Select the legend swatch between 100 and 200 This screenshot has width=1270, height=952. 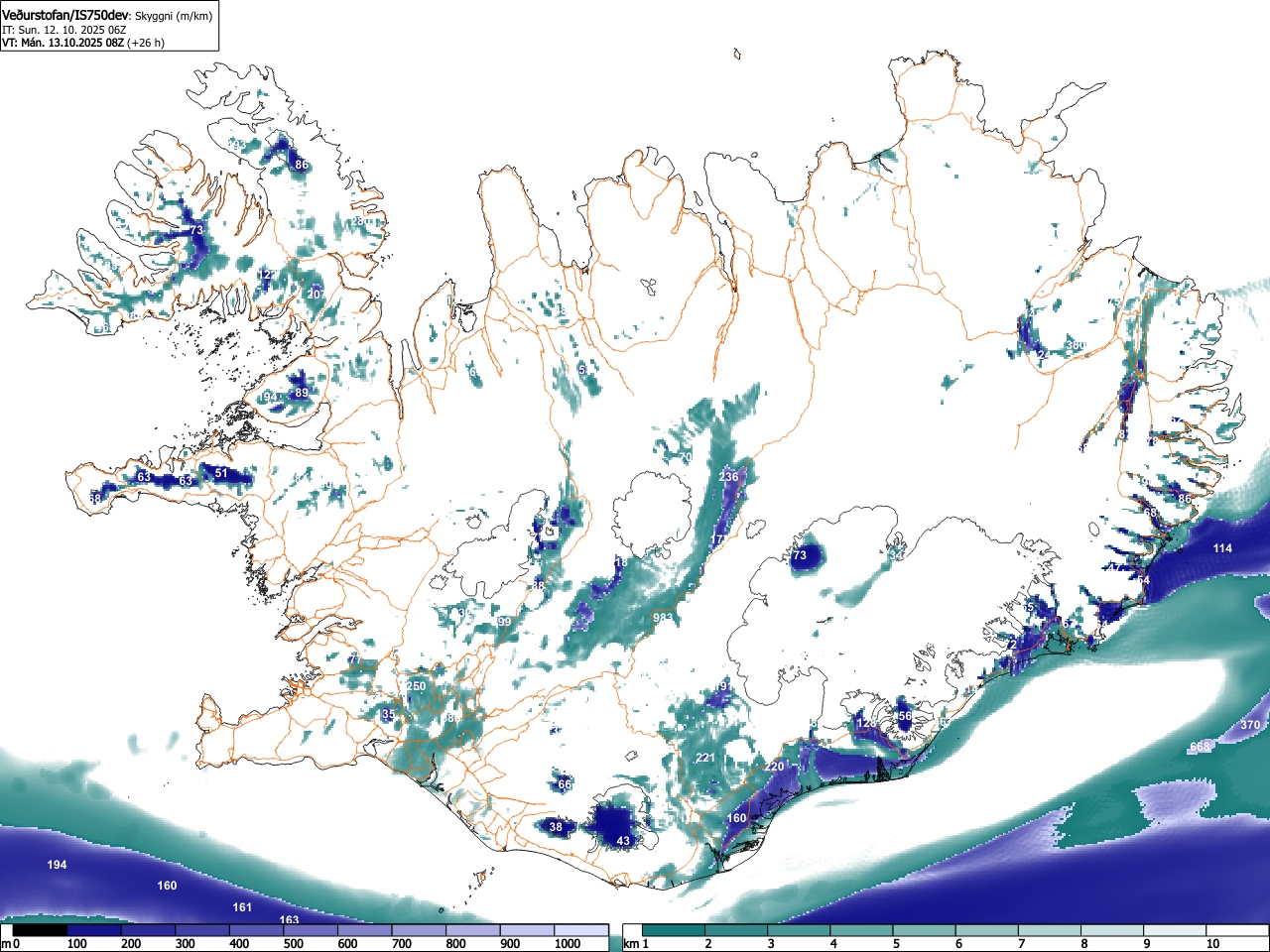coord(94,930)
